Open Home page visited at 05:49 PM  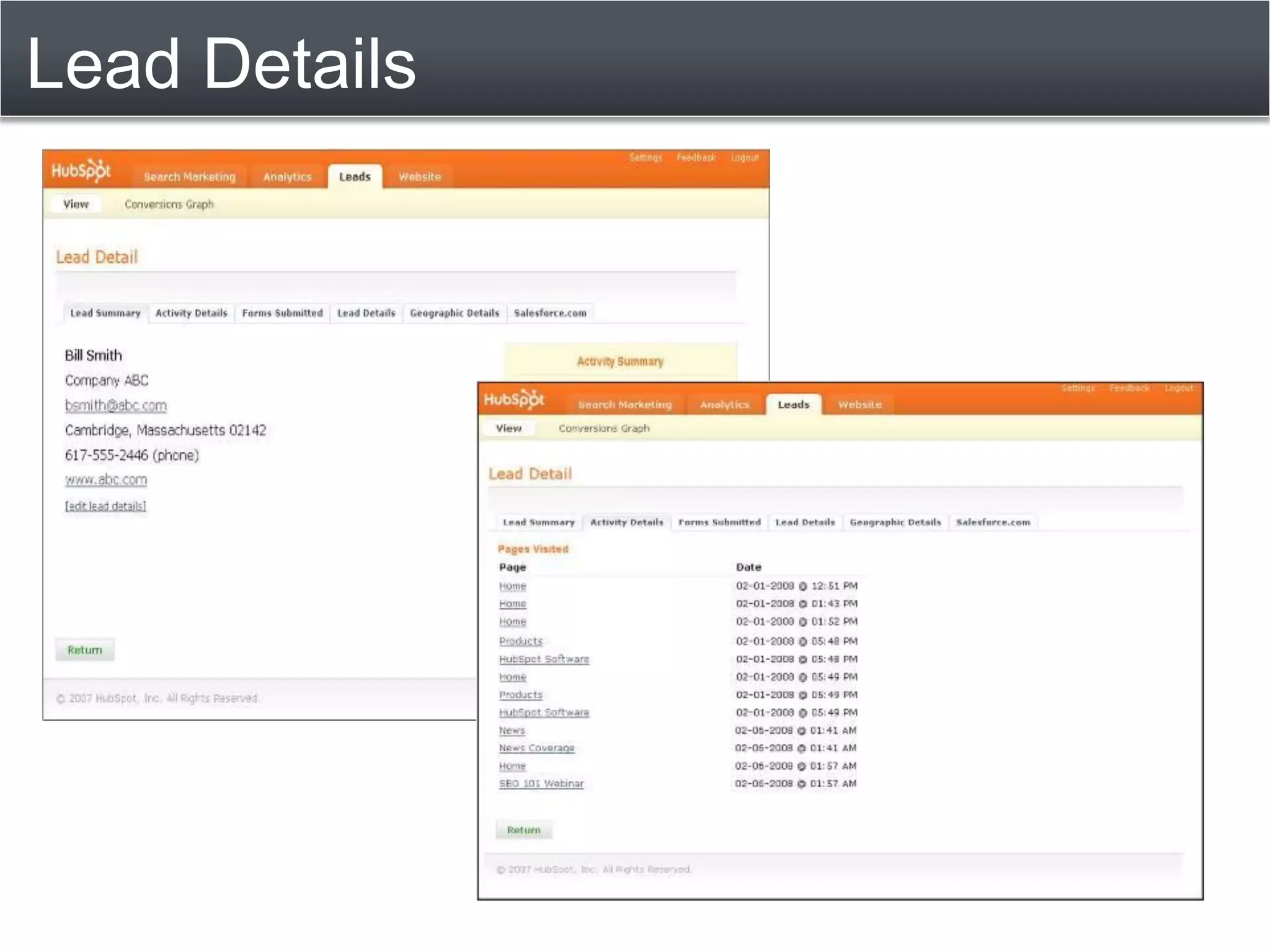[x=512, y=677]
